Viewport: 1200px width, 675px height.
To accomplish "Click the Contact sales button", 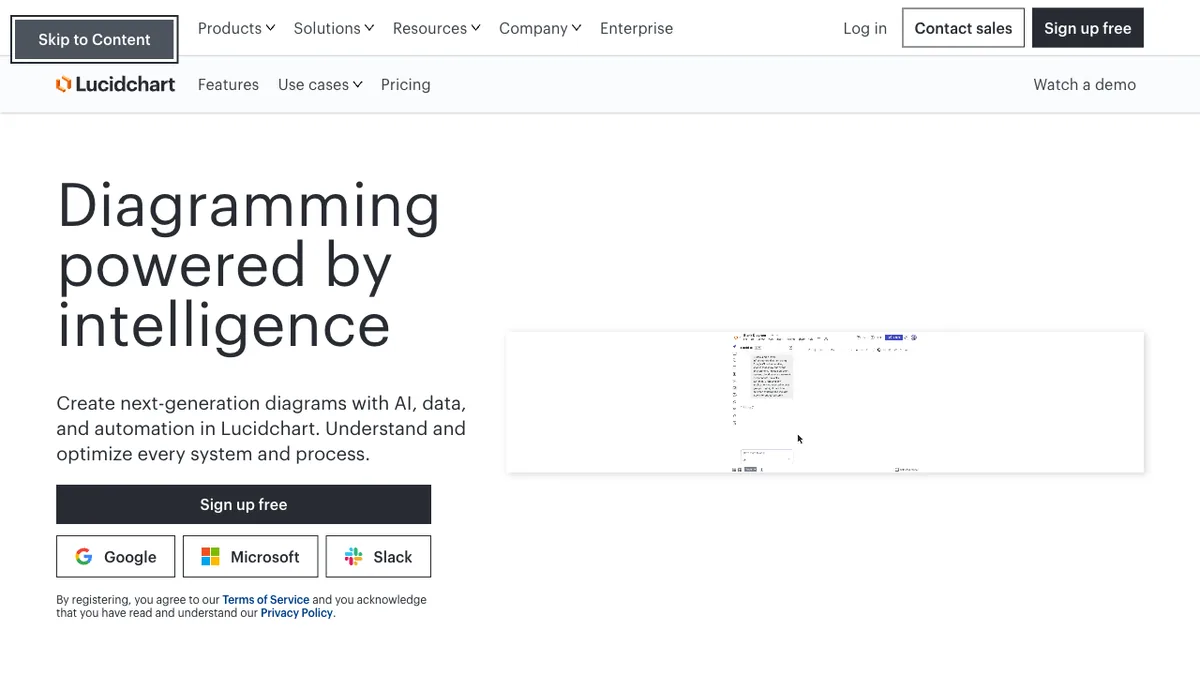I will pyautogui.click(x=963, y=28).
